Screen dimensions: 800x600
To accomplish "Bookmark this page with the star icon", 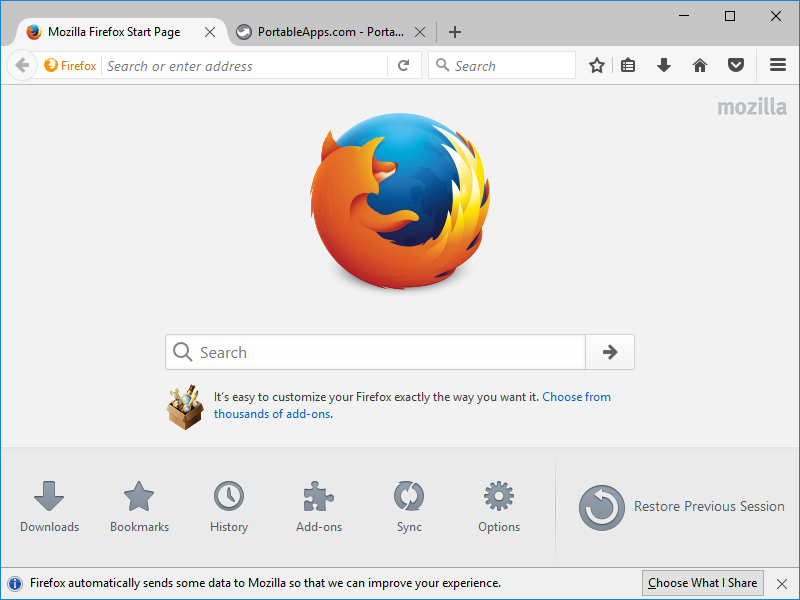I will tap(597, 66).
